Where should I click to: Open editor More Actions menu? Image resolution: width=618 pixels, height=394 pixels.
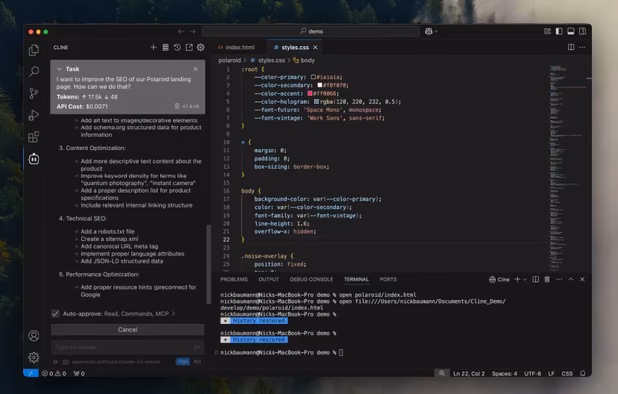582,47
